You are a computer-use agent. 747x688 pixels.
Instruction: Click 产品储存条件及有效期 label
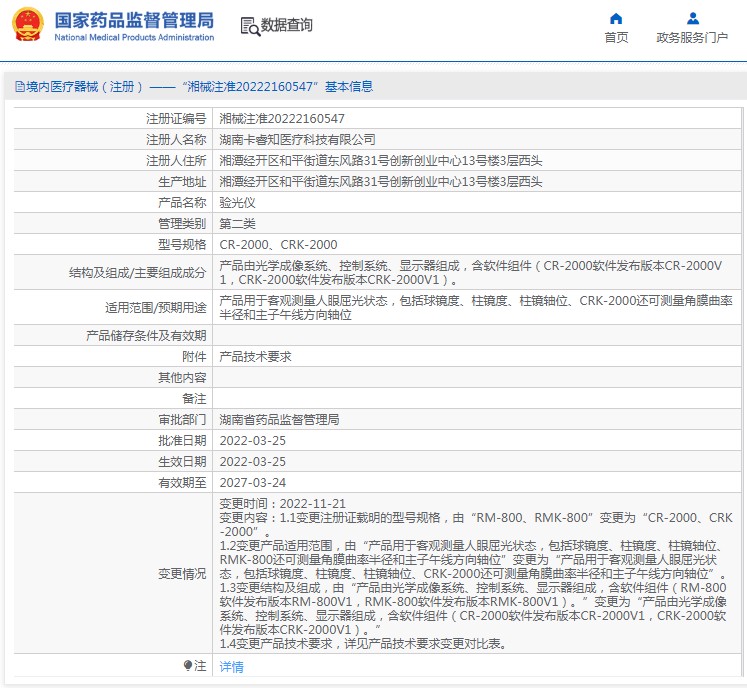pyautogui.click(x=146, y=335)
